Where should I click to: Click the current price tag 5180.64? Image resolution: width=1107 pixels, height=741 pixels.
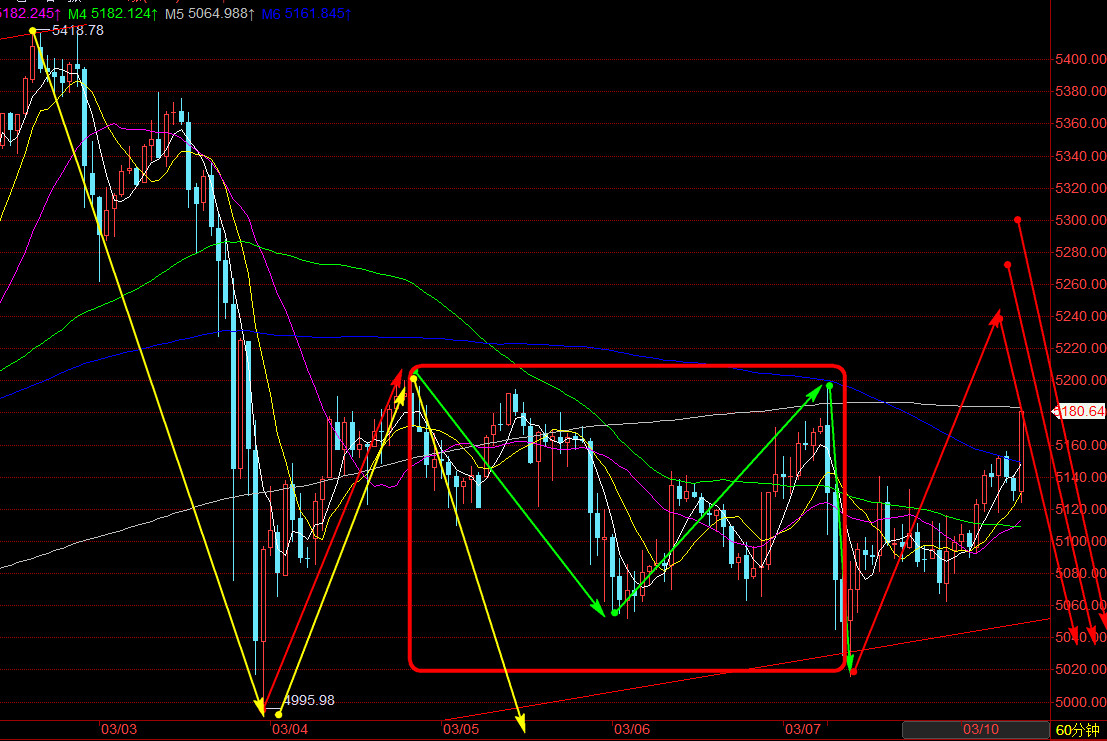(1081, 411)
